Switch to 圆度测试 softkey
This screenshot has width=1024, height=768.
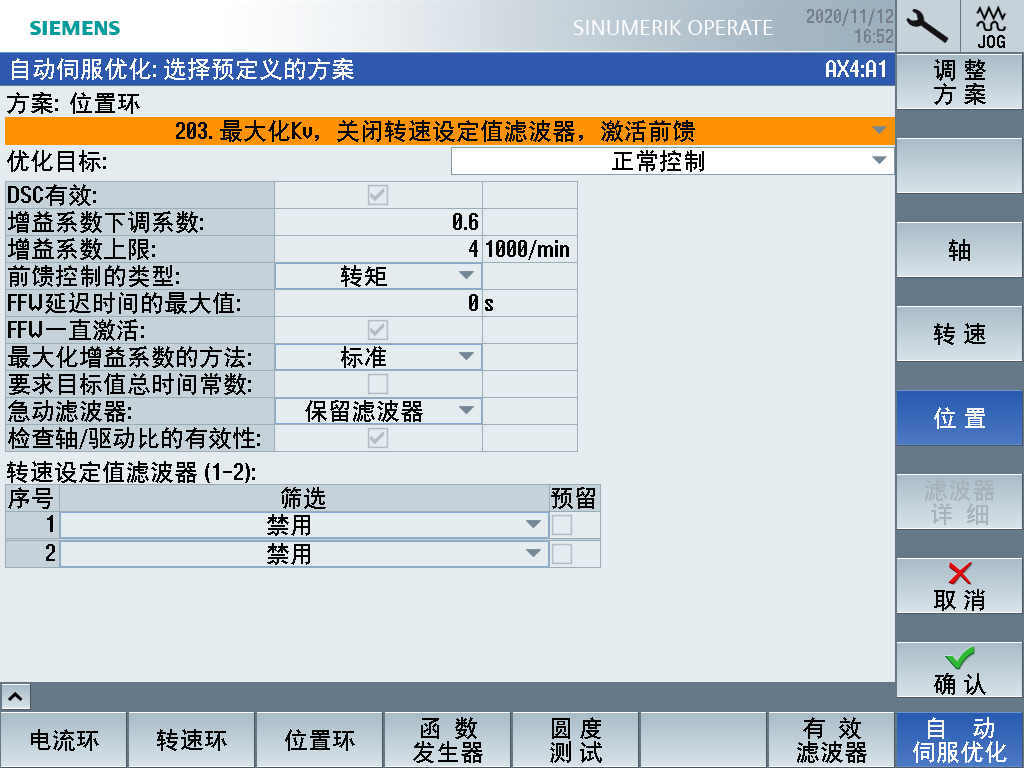(575, 740)
